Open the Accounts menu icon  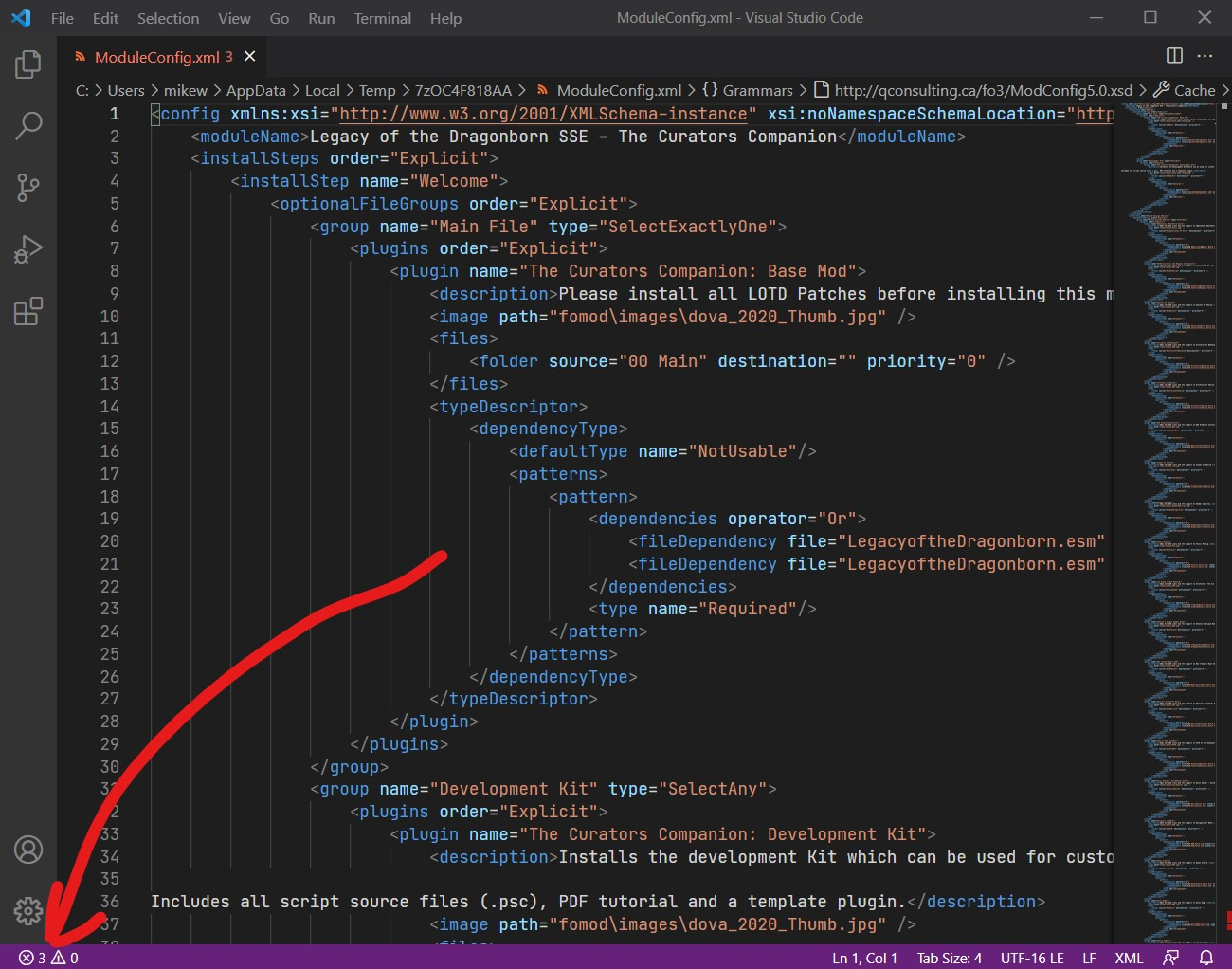pyautogui.click(x=28, y=850)
